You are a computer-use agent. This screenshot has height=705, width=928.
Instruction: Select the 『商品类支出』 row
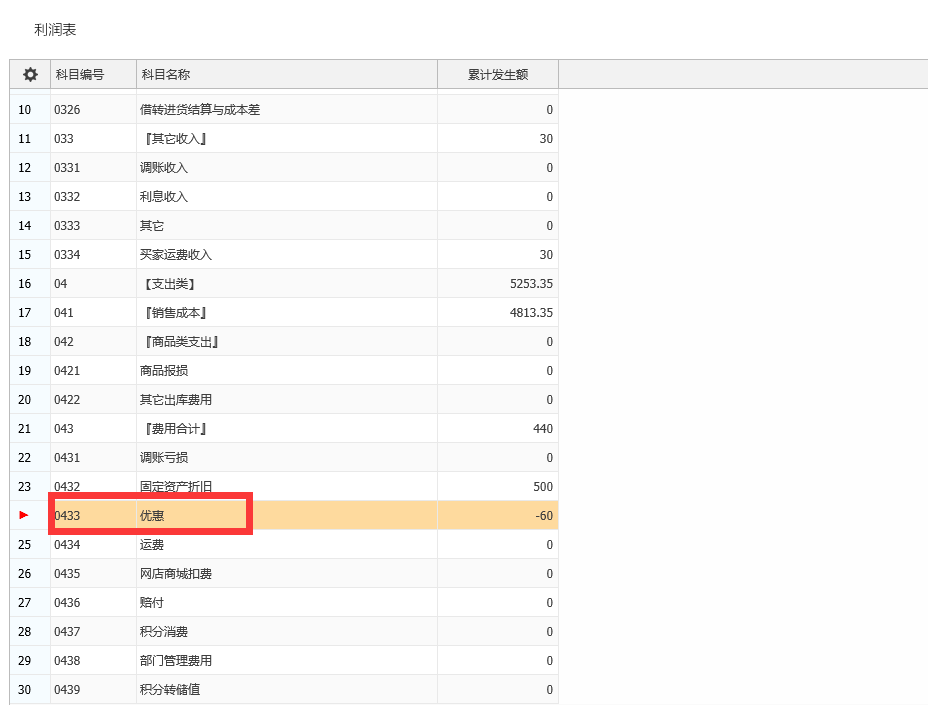click(x=284, y=342)
